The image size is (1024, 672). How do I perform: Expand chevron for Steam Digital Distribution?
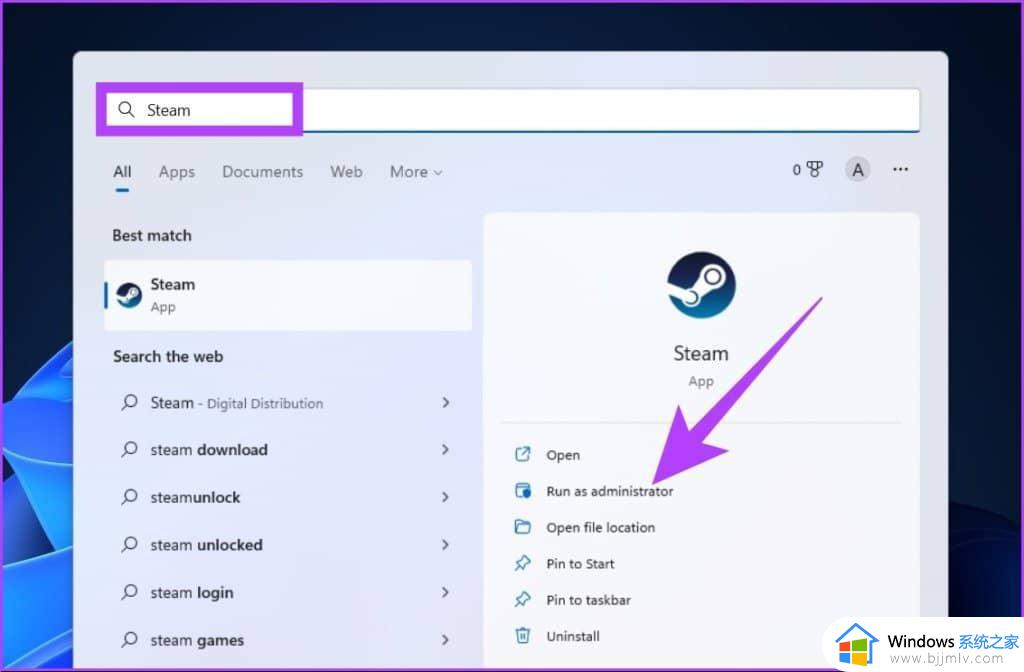(445, 402)
